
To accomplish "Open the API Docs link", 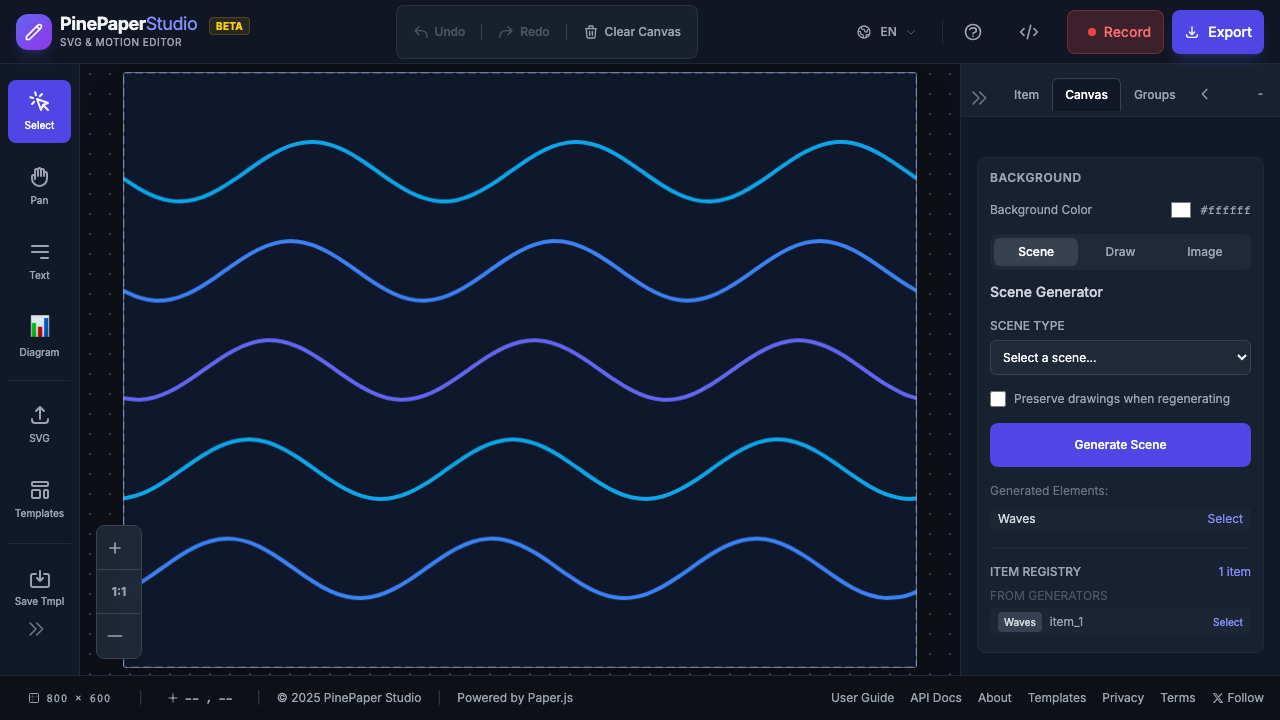I will click(935, 697).
